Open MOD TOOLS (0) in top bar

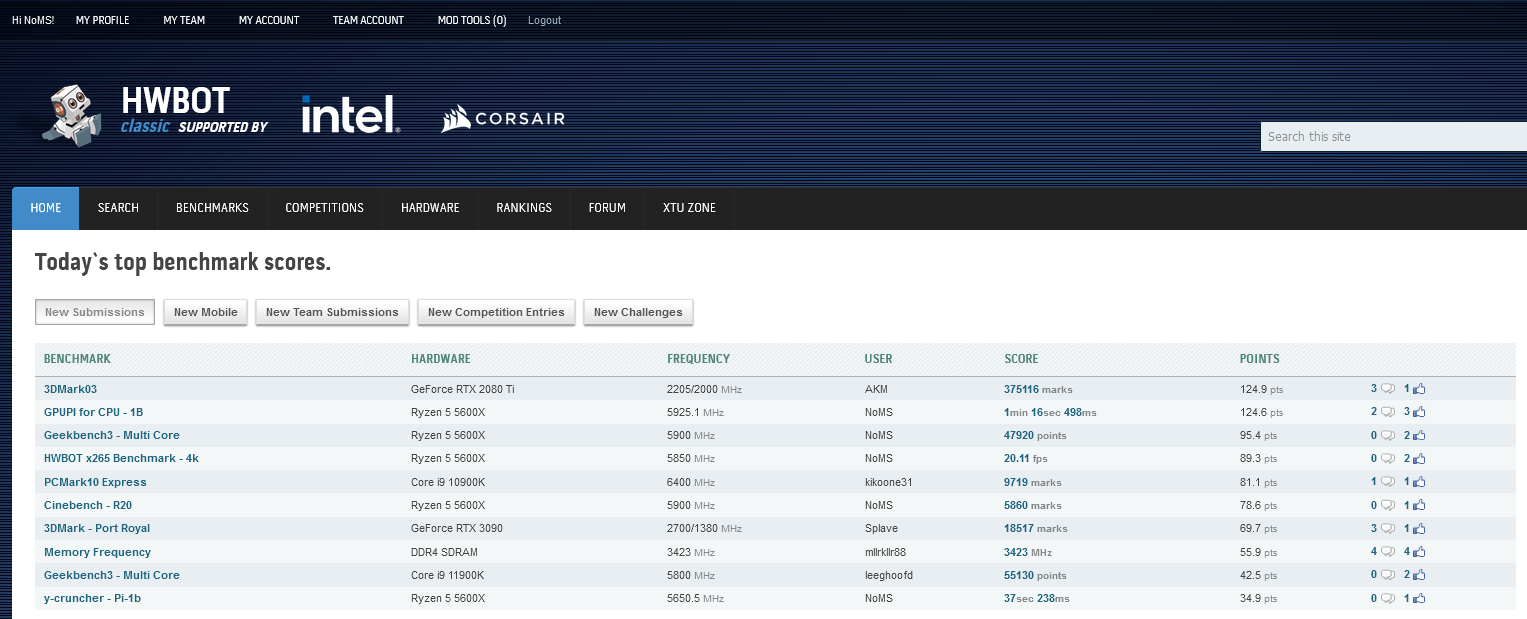tap(471, 20)
